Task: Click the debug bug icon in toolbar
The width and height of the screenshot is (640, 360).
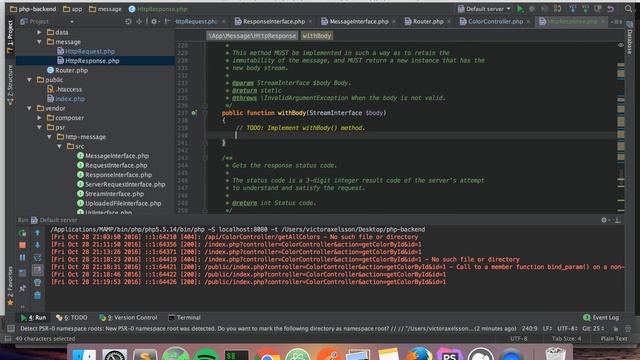Action: coord(532,9)
